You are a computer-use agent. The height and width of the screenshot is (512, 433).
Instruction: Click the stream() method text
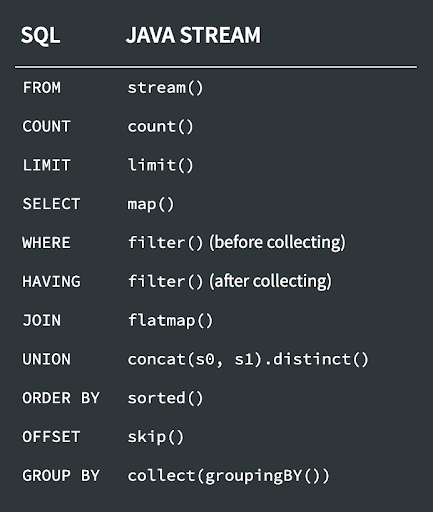point(165,88)
